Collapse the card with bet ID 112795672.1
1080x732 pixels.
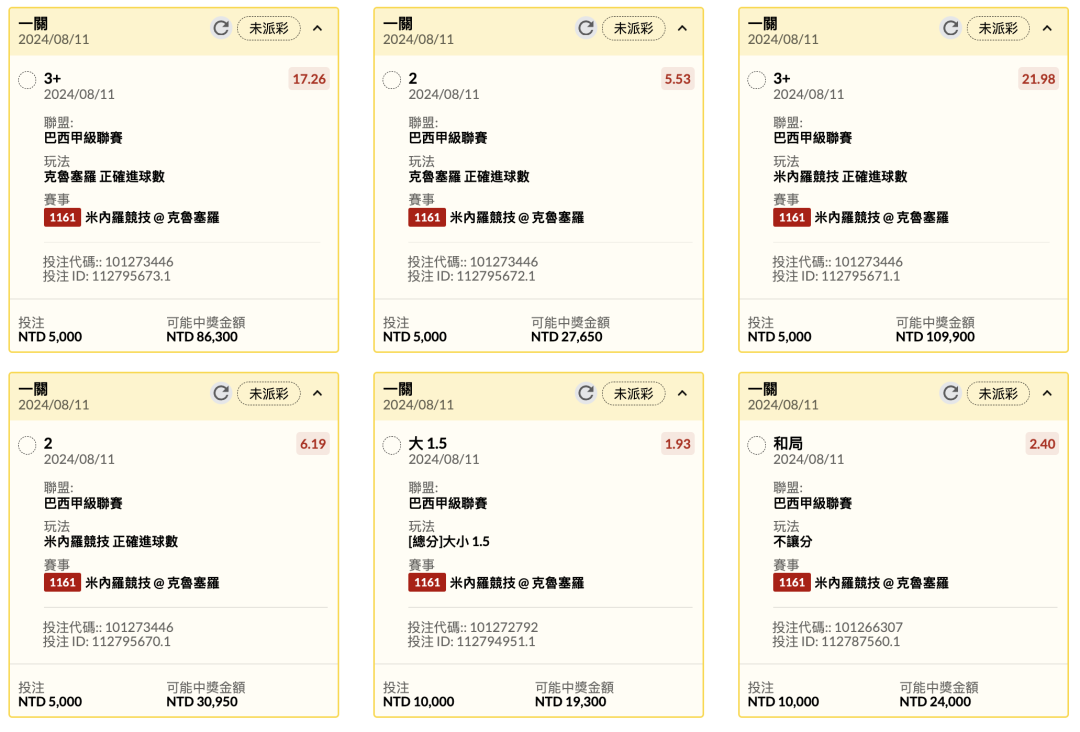(683, 28)
